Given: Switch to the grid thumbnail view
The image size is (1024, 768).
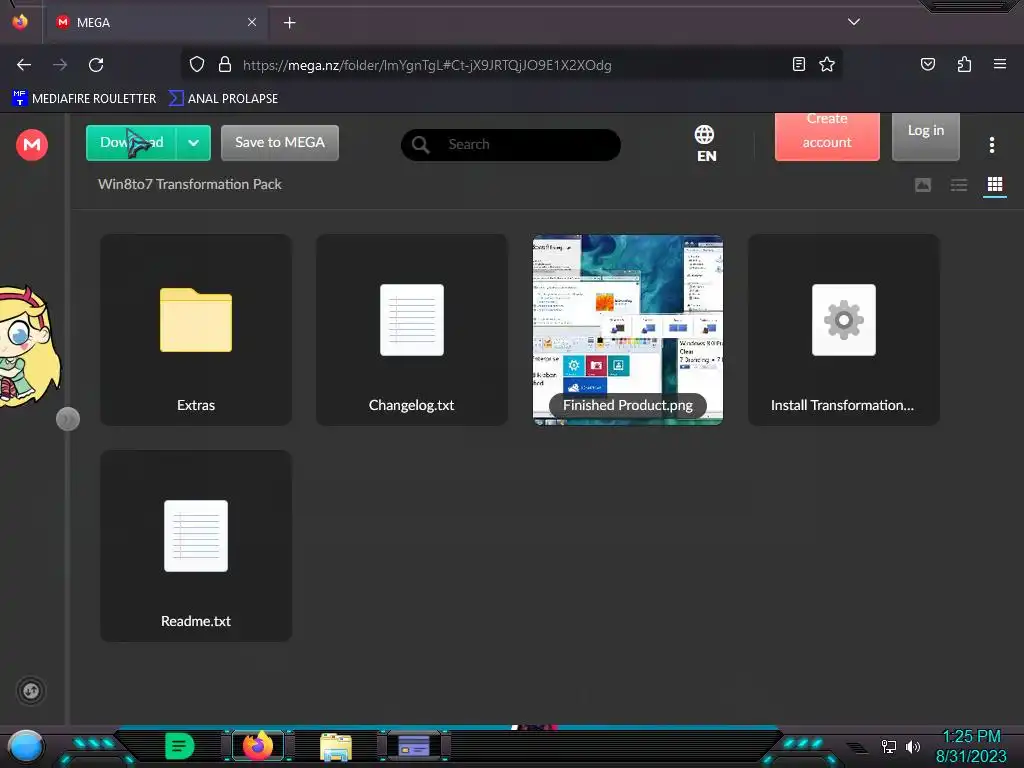Looking at the screenshot, I should coord(995,185).
